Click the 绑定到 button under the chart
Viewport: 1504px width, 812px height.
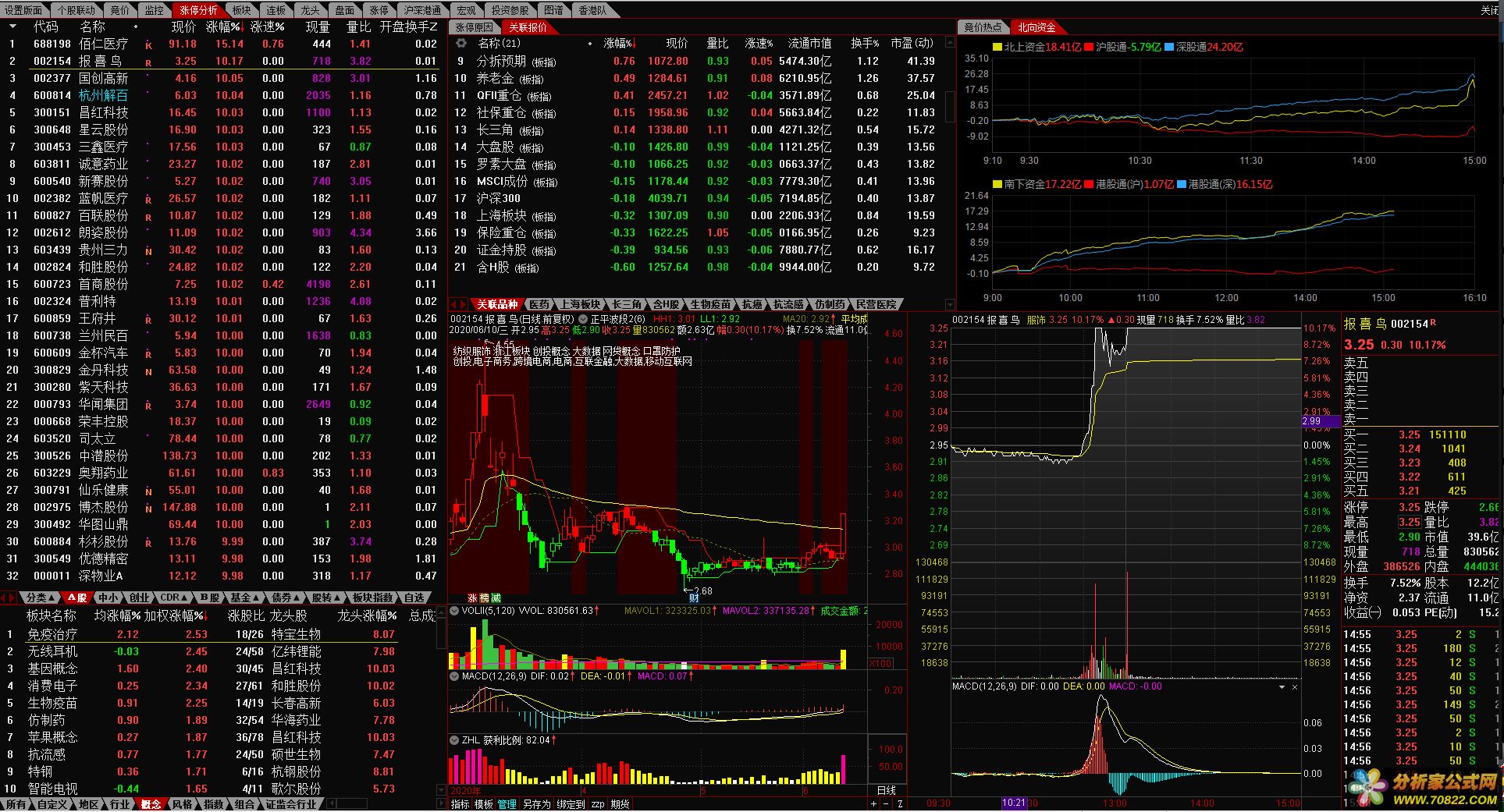click(571, 804)
